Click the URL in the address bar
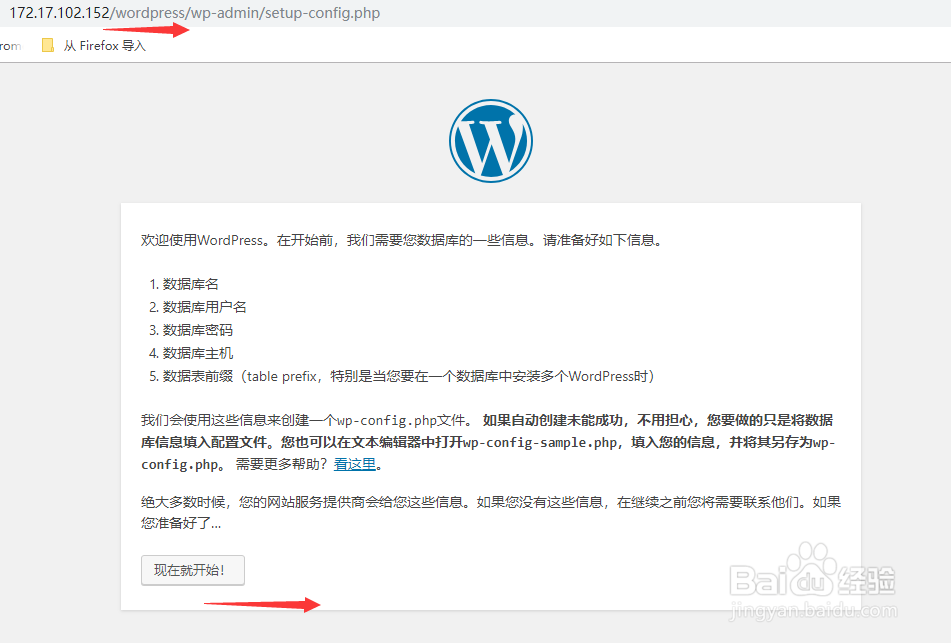 coord(195,13)
